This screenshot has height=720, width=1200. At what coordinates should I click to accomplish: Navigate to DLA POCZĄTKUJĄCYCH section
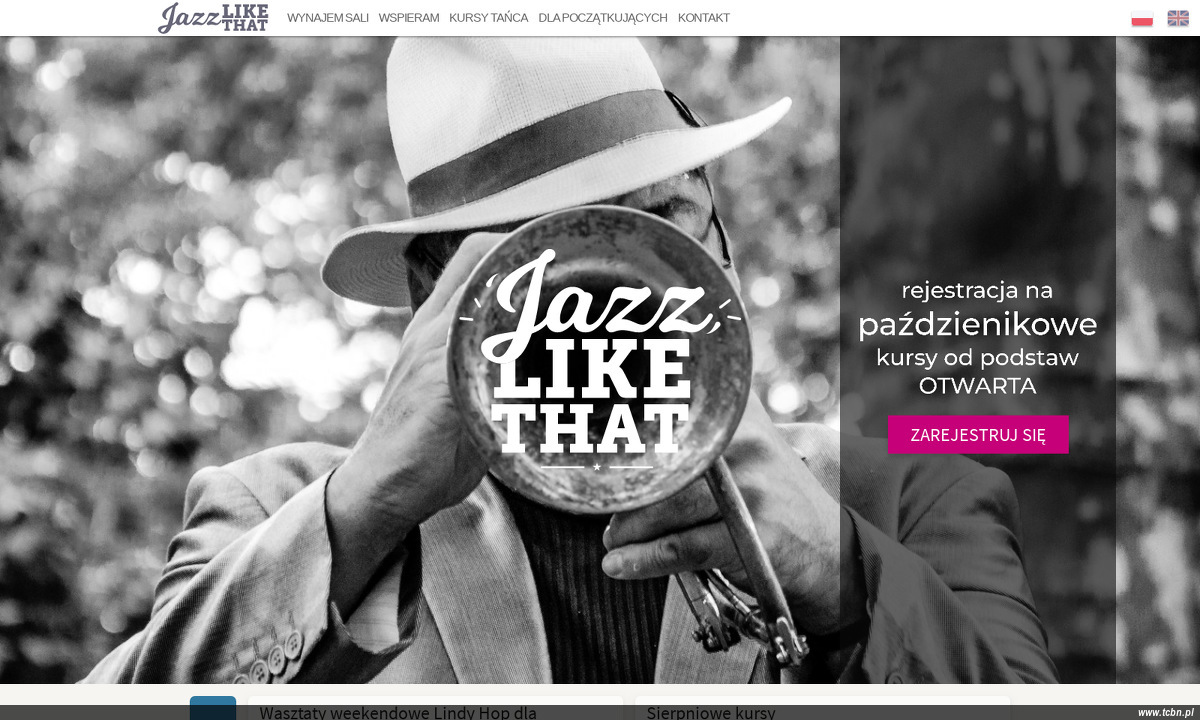tap(603, 18)
